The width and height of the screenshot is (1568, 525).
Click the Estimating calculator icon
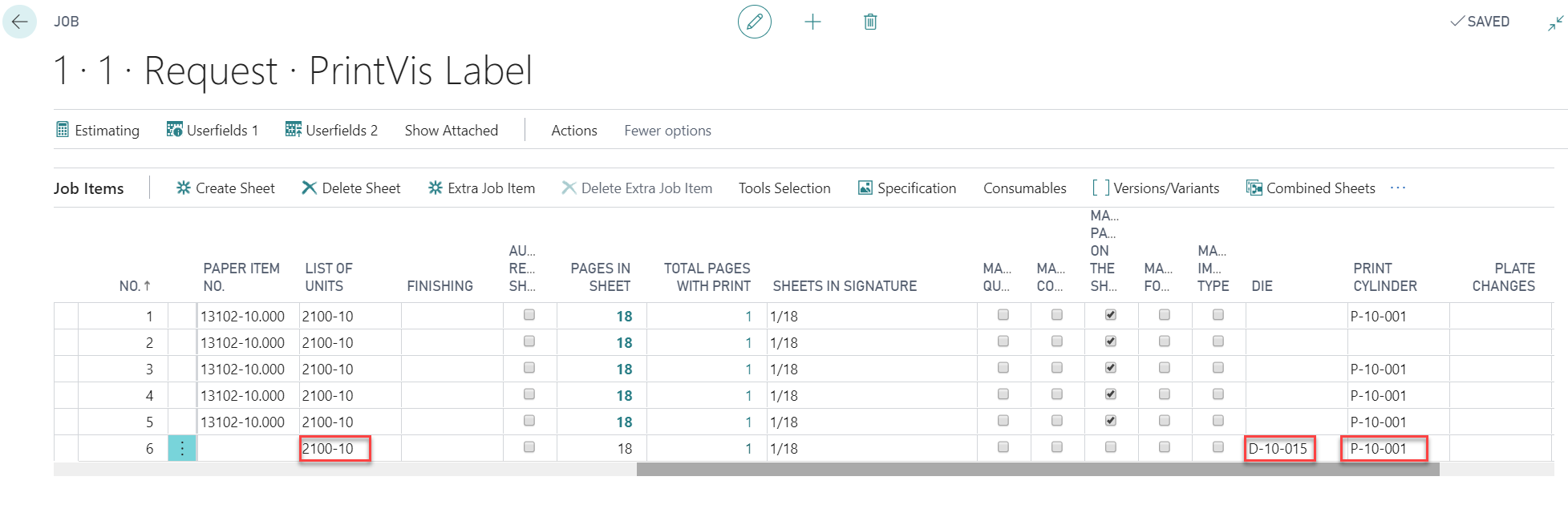pos(63,130)
